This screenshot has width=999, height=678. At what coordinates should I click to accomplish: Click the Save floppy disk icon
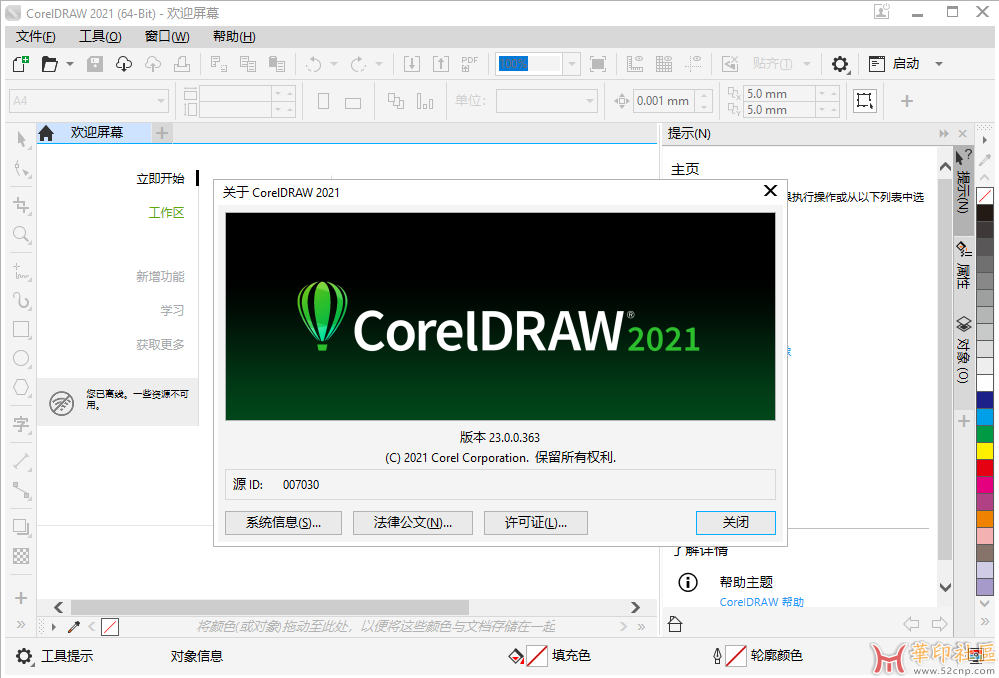pos(95,64)
